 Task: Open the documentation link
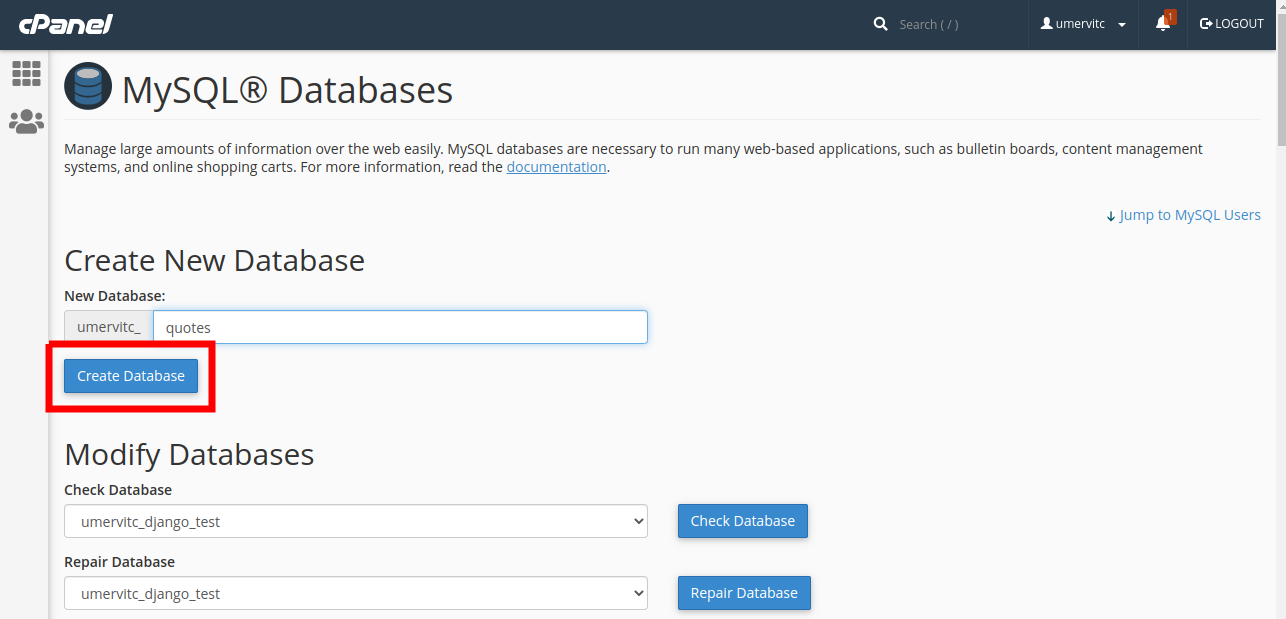[x=556, y=166]
